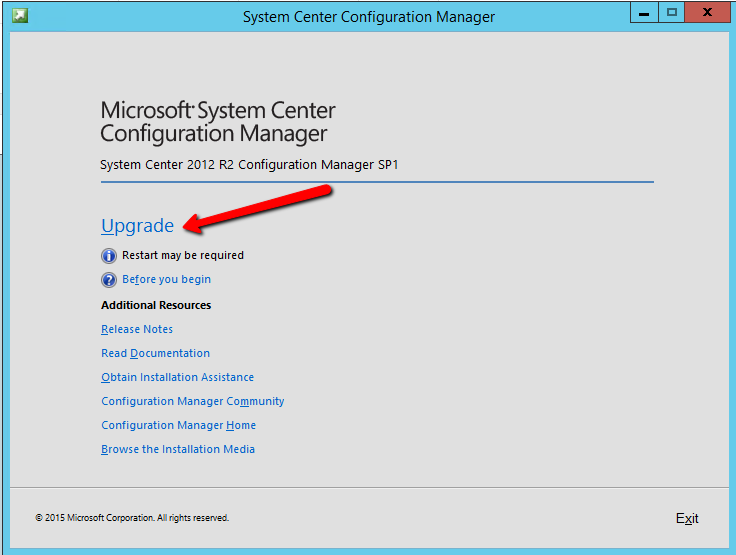Open the Before you begin link

(166, 280)
